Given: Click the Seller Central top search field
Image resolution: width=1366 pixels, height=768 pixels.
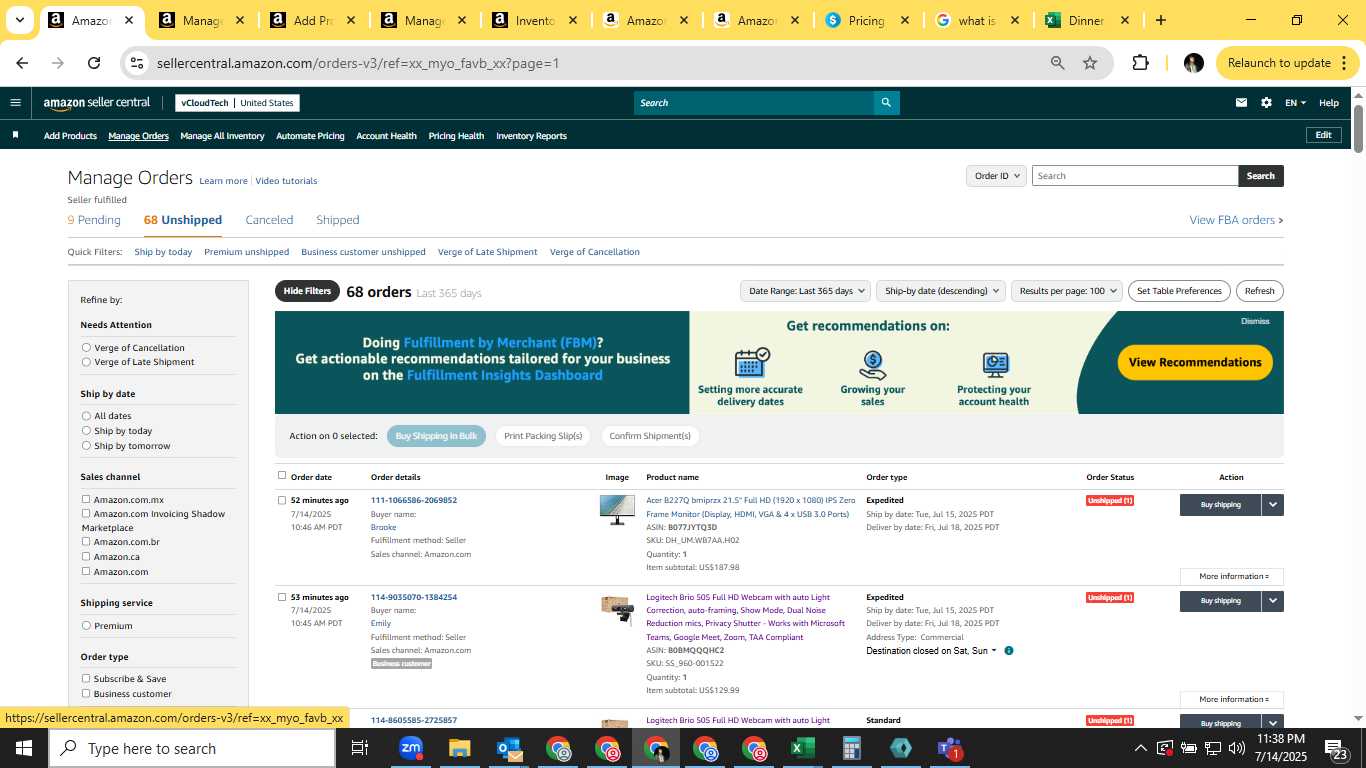Looking at the screenshot, I should point(754,102).
